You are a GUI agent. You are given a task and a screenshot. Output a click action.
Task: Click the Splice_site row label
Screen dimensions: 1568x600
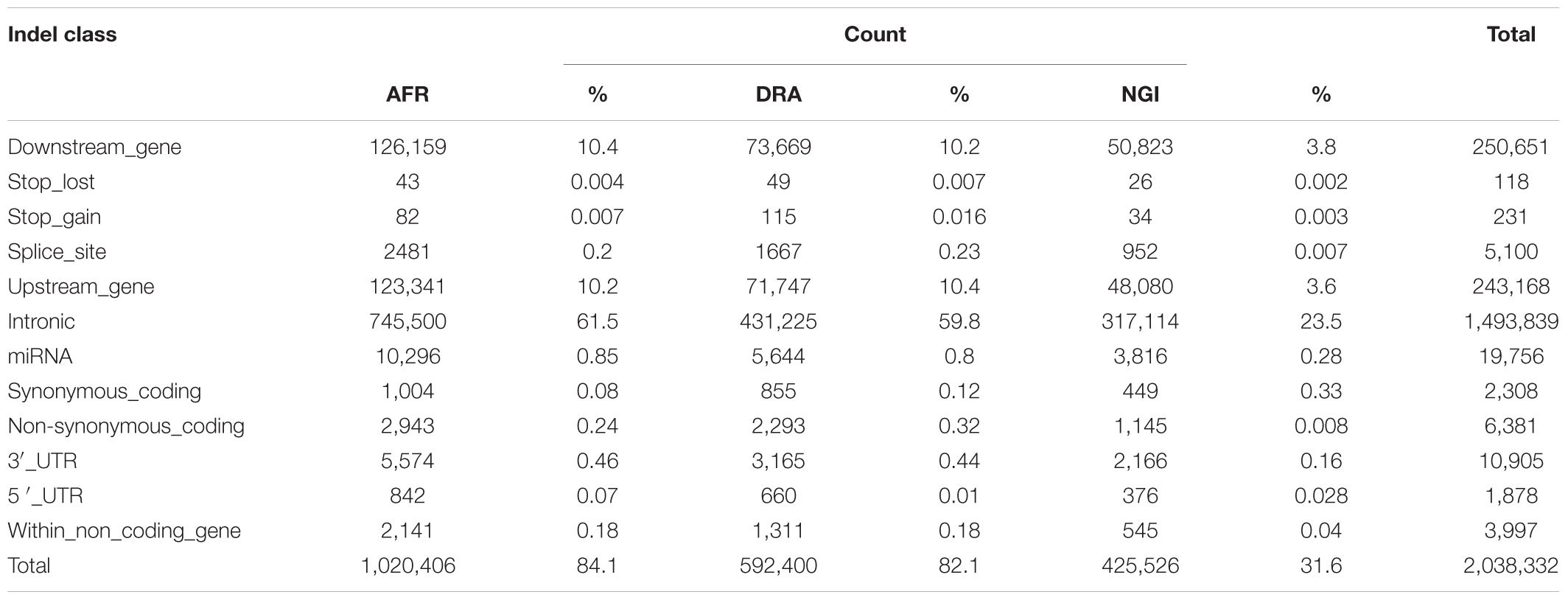coord(57,252)
